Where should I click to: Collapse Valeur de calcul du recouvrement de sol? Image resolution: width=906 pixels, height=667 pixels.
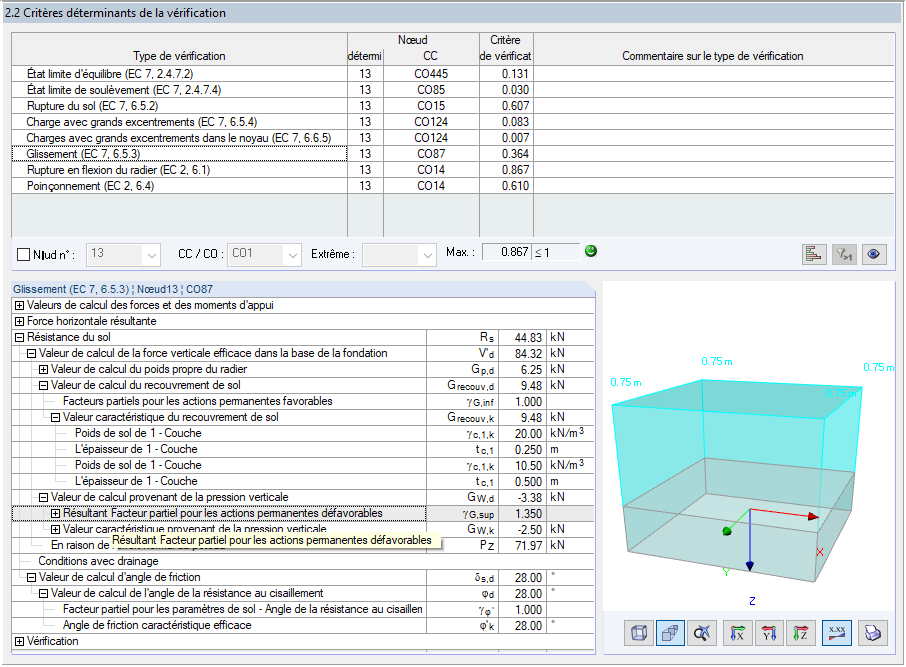click(x=43, y=386)
